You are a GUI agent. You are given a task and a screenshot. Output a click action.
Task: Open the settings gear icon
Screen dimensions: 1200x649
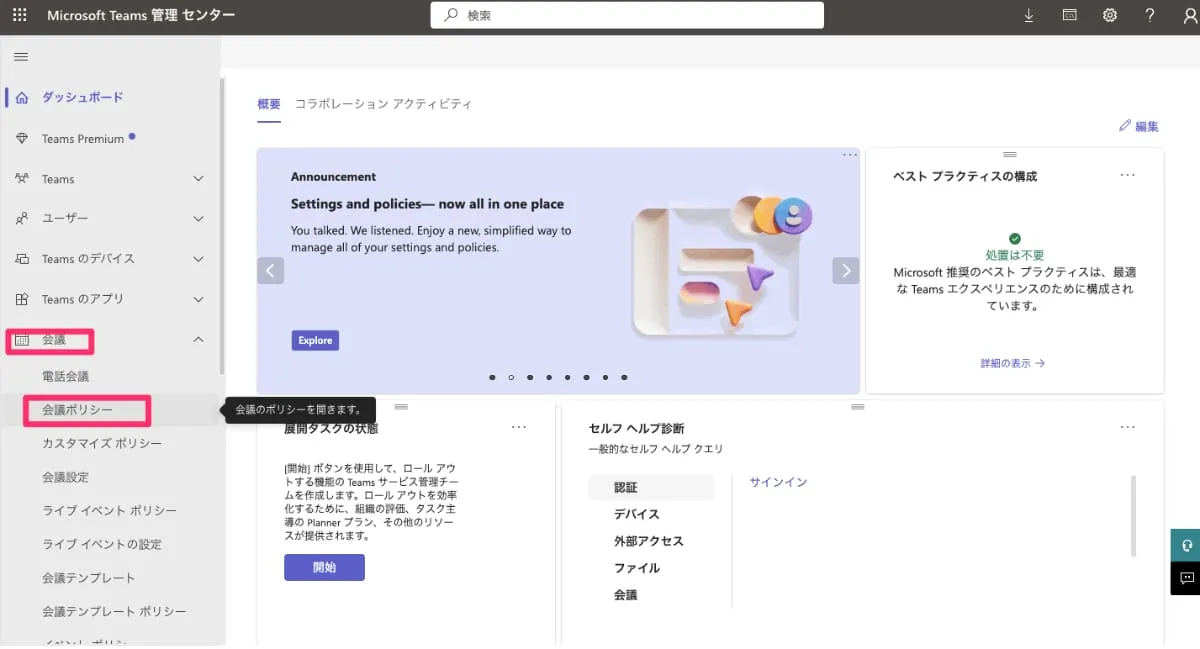[1110, 16]
